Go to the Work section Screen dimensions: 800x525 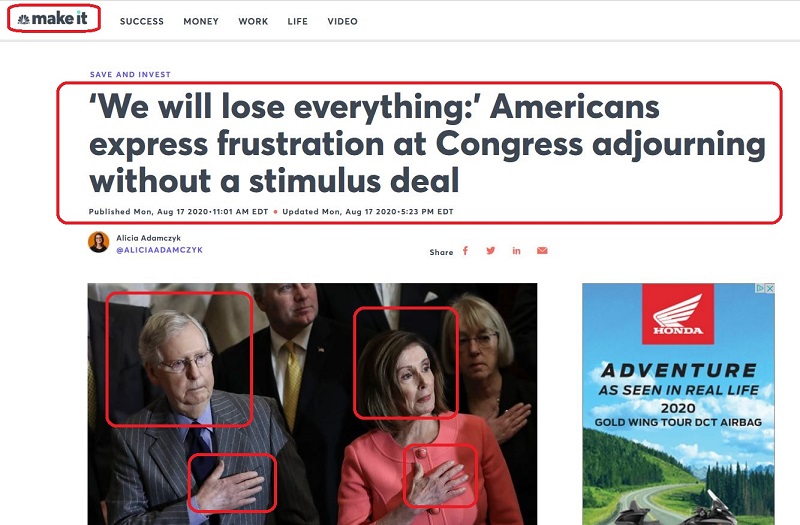[x=253, y=21]
